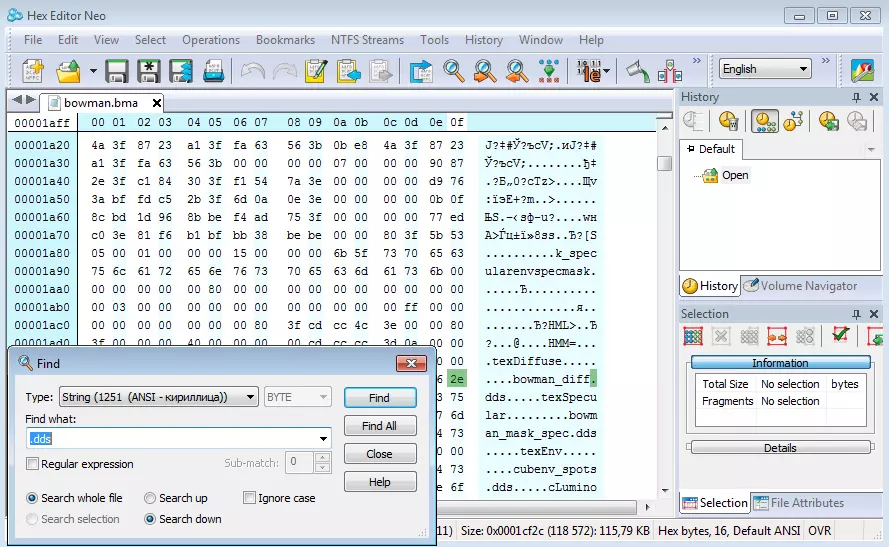Open the Operations menu
The height and width of the screenshot is (547, 889).
[x=211, y=40]
